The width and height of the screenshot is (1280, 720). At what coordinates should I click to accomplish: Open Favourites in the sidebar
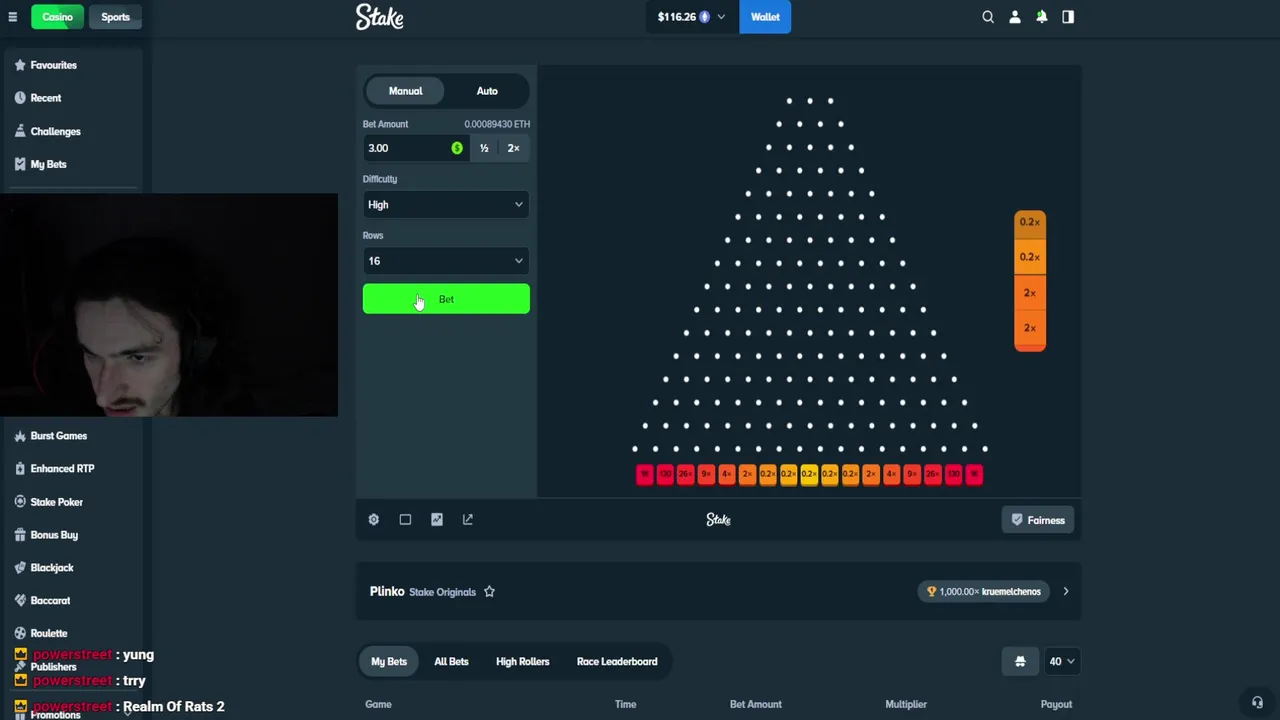click(53, 65)
